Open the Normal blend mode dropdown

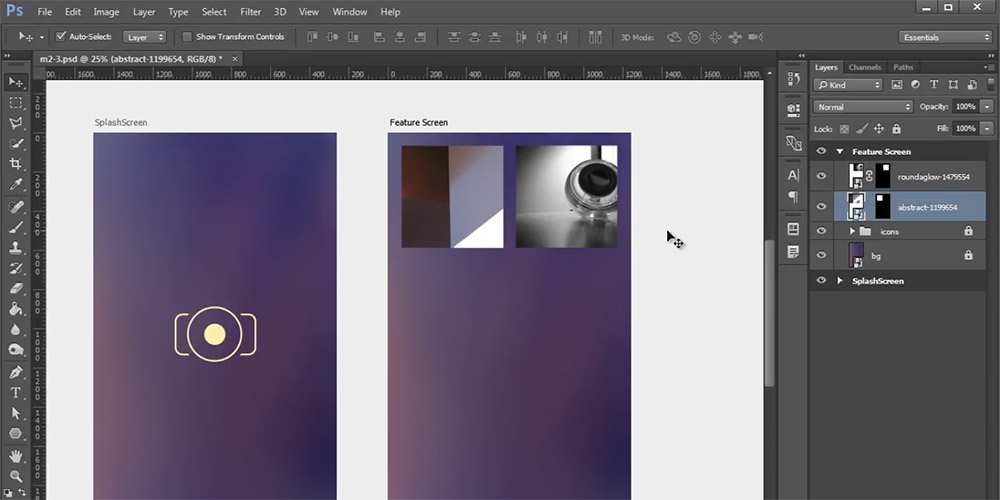[x=863, y=107]
